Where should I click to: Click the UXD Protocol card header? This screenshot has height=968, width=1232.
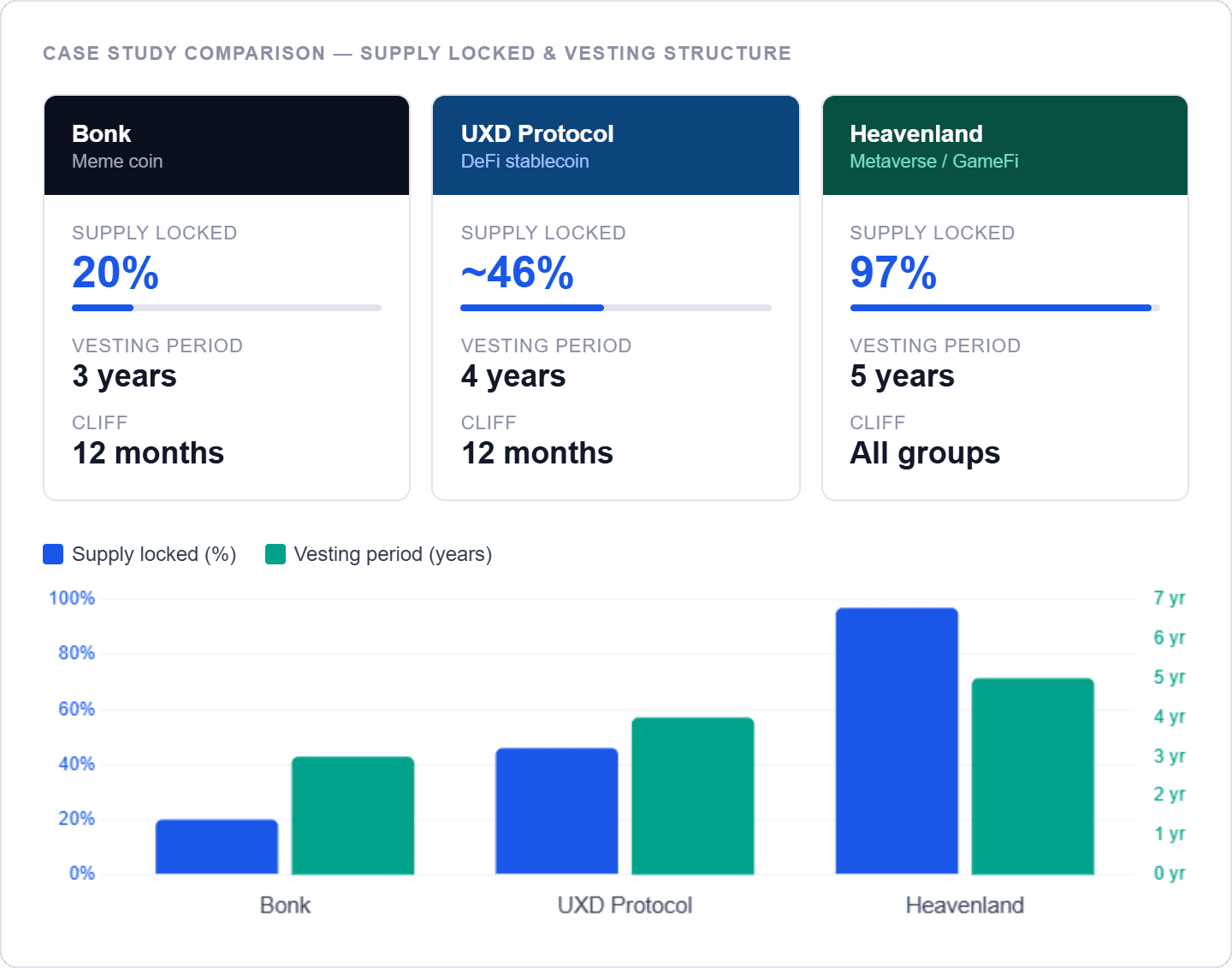[616, 145]
